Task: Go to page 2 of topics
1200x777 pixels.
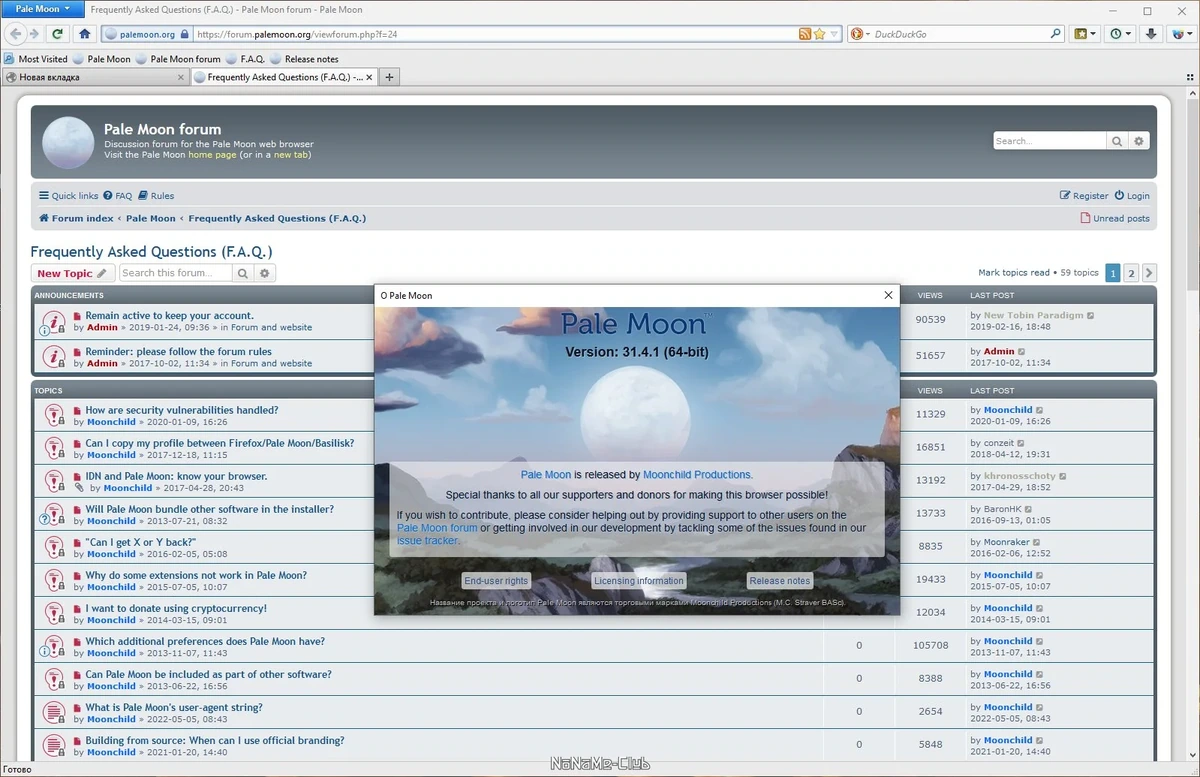Action: (x=1131, y=273)
